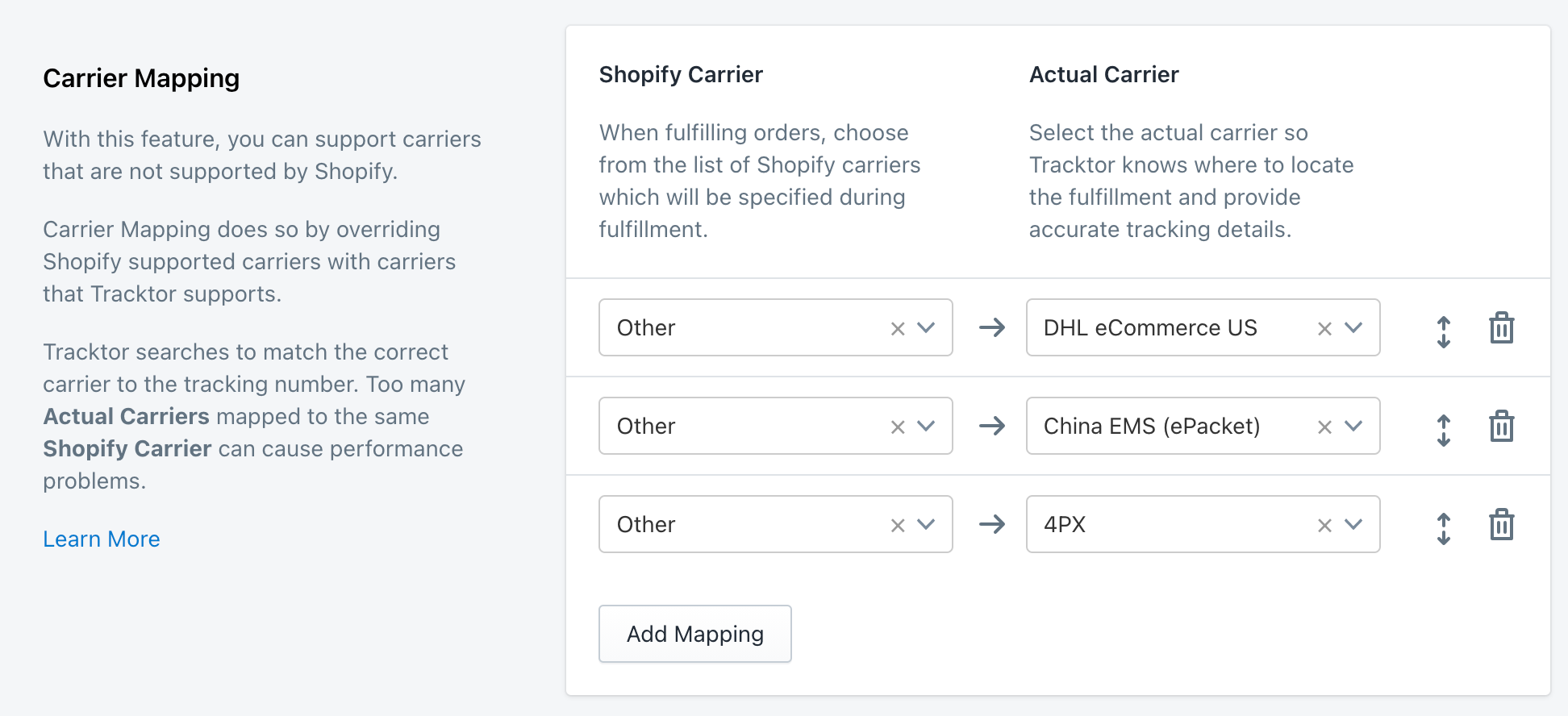Click the Add Mapping button
The width and height of the screenshot is (1568, 716).
click(x=694, y=634)
